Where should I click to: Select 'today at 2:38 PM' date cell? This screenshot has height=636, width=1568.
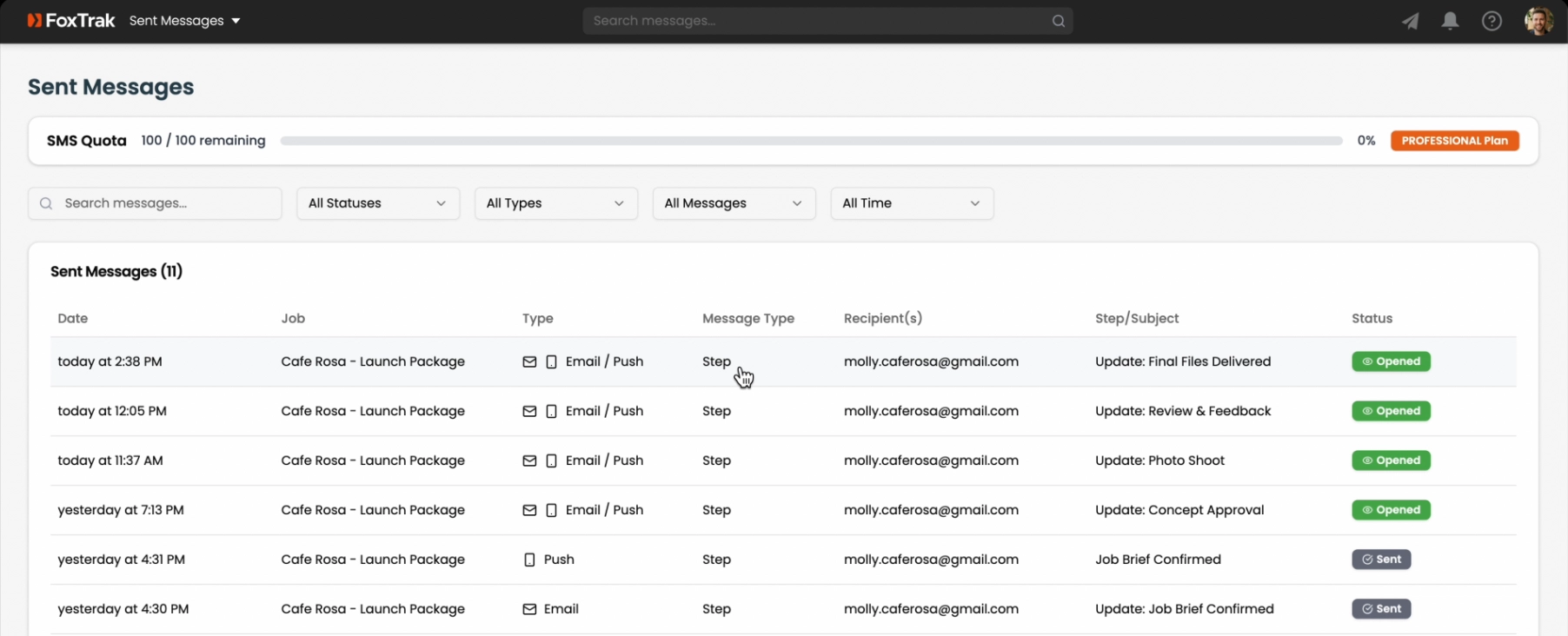click(110, 361)
